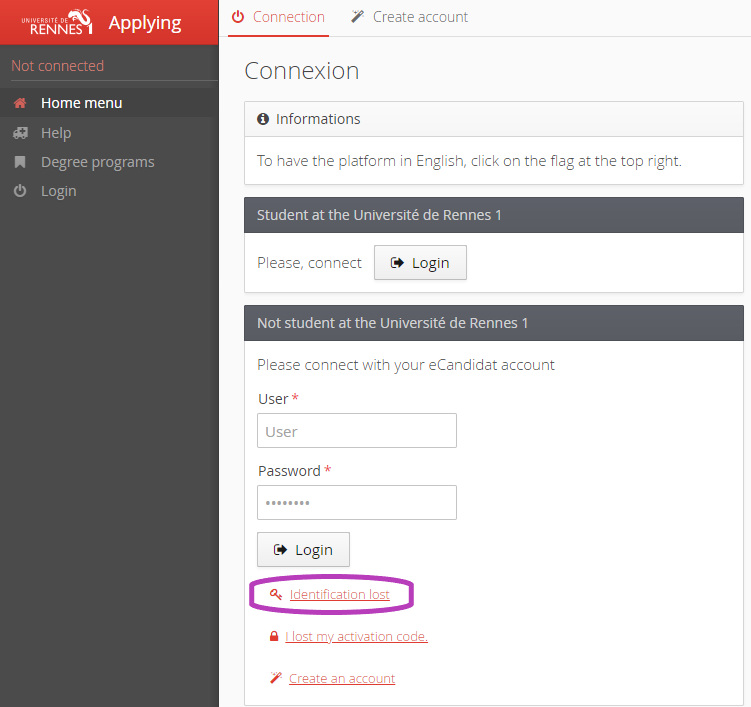Open Degree programs from the sidebar

(97, 162)
